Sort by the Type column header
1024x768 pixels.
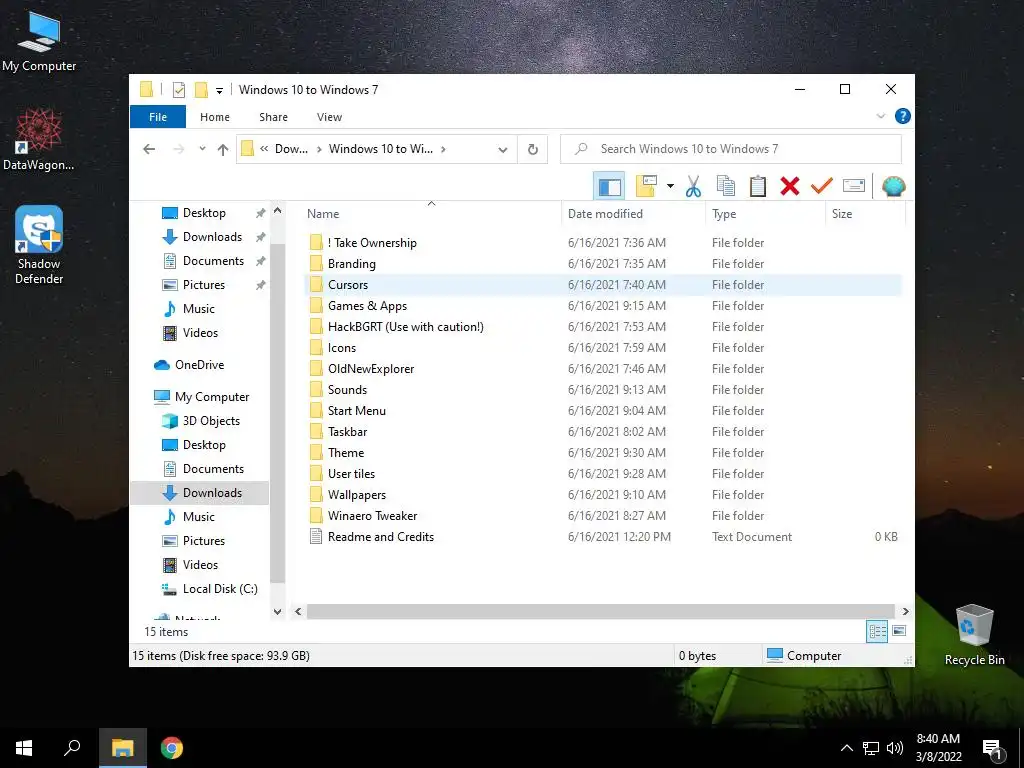[766, 214]
